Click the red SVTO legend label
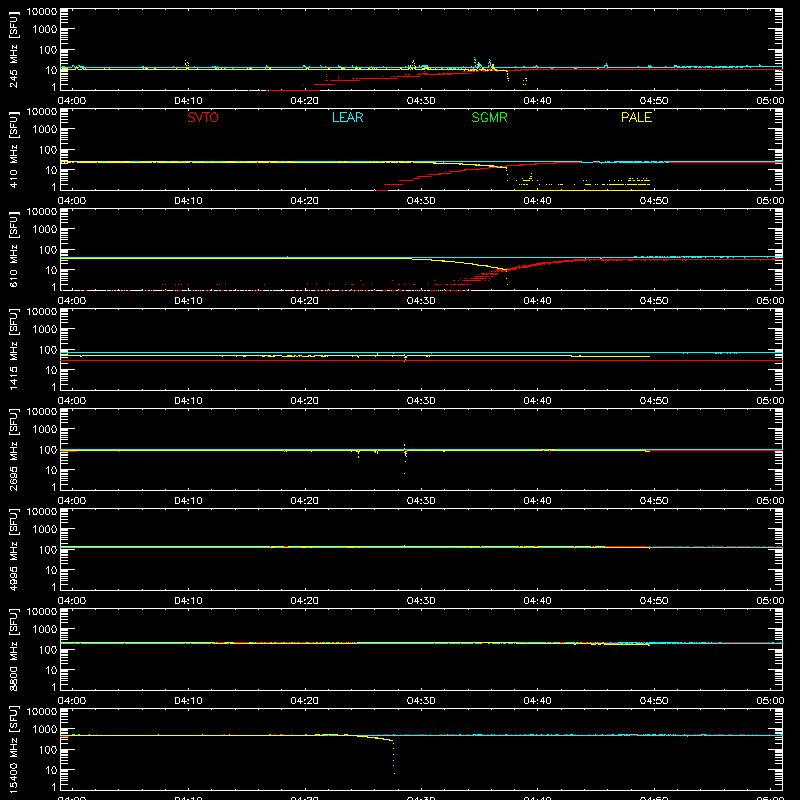The image size is (800, 800). click(x=203, y=117)
